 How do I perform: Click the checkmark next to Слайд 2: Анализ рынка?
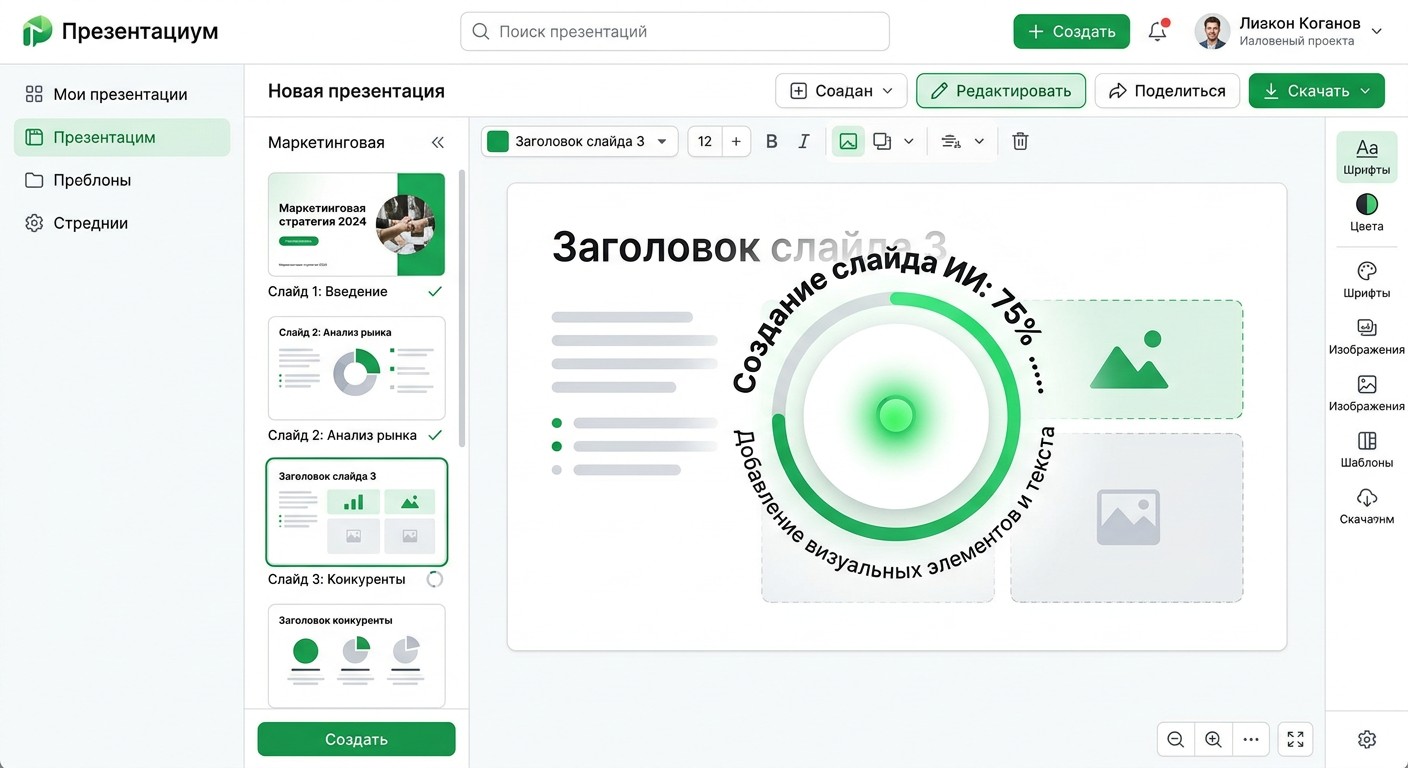click(x=434, y=436)
